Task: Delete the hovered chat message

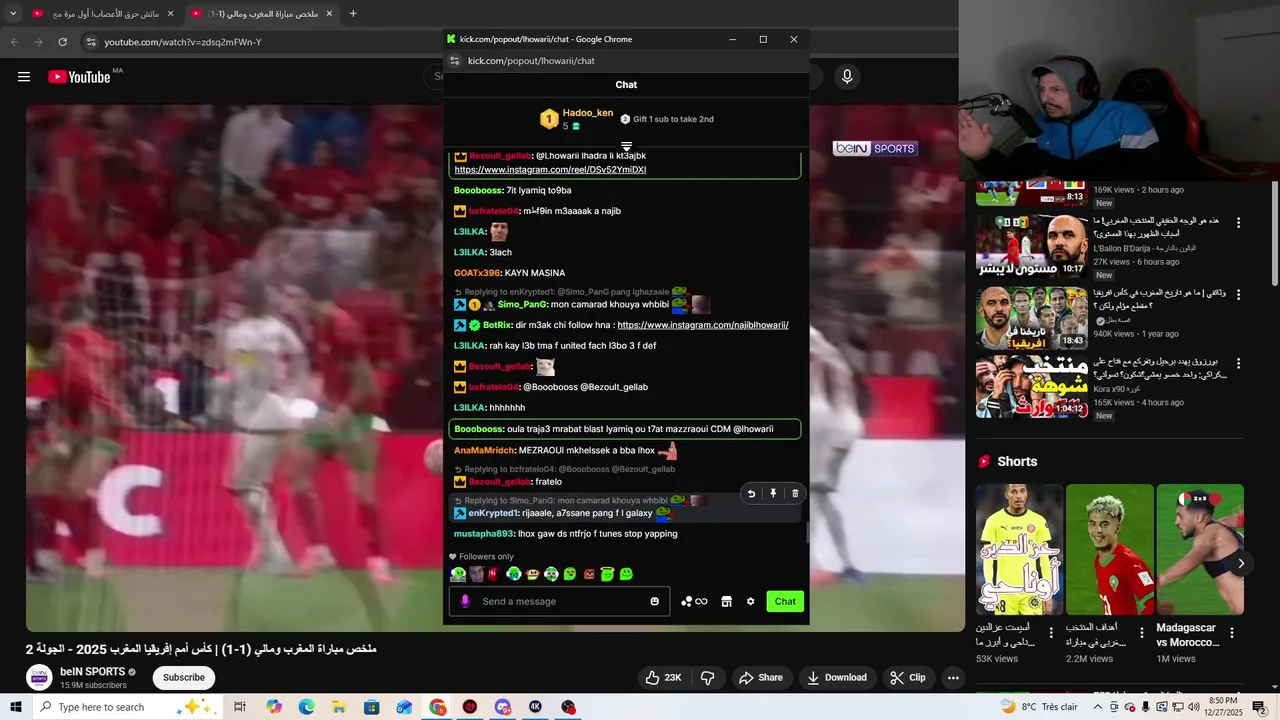Action: click(x=795, y=494)
